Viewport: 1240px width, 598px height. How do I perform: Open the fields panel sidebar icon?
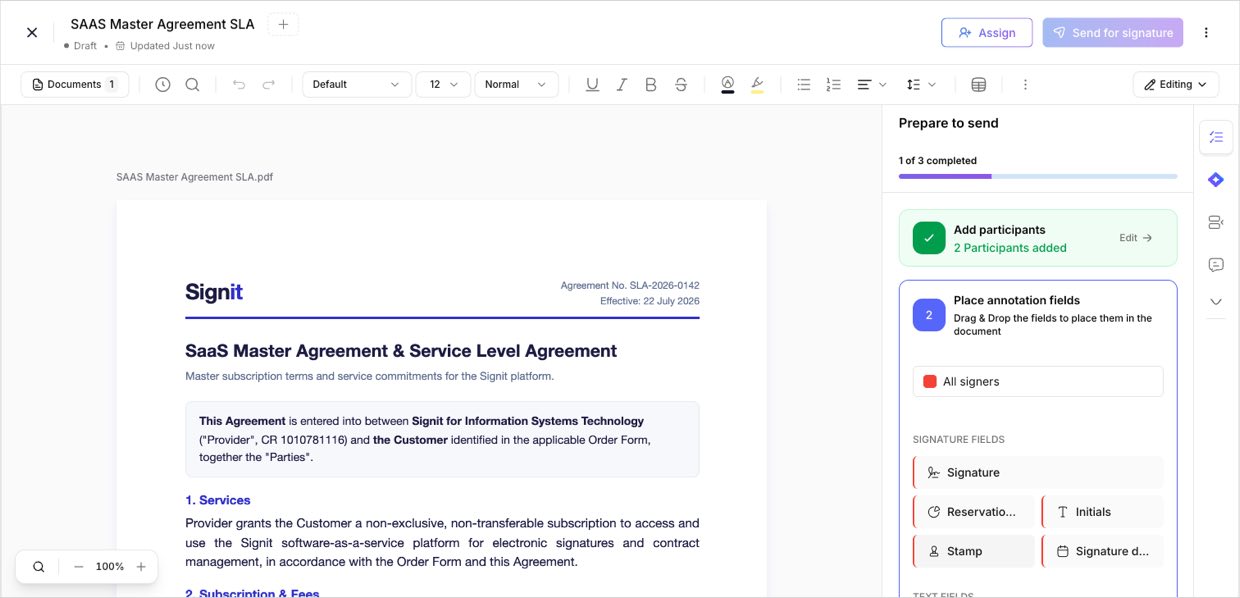point(1216,222)
